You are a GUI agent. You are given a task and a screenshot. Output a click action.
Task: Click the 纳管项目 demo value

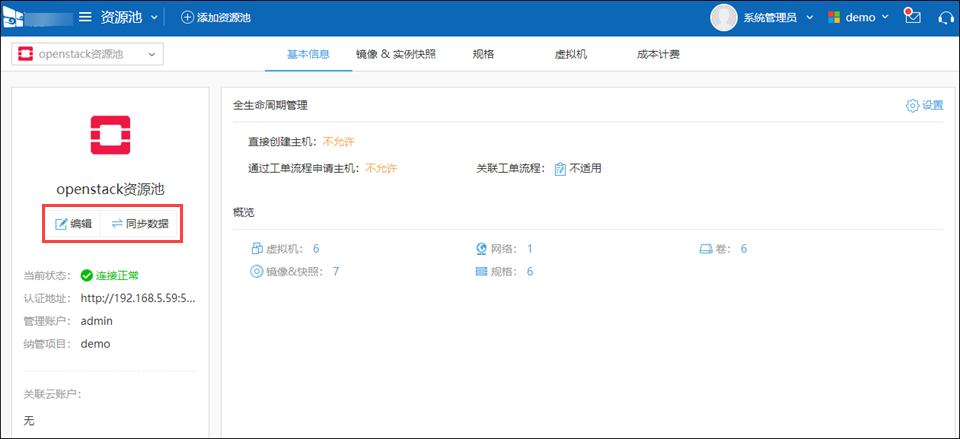(95, 344)
